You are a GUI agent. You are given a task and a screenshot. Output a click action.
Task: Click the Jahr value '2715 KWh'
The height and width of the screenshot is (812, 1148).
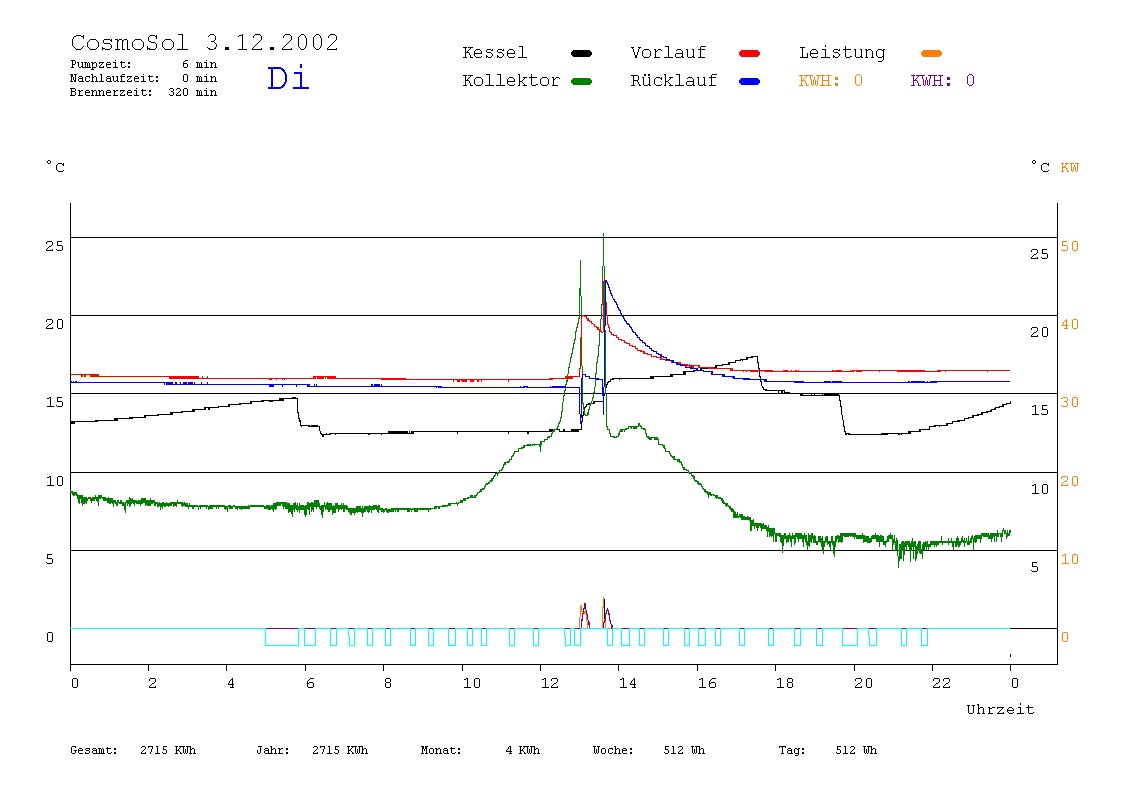click(x=340, y=750)
